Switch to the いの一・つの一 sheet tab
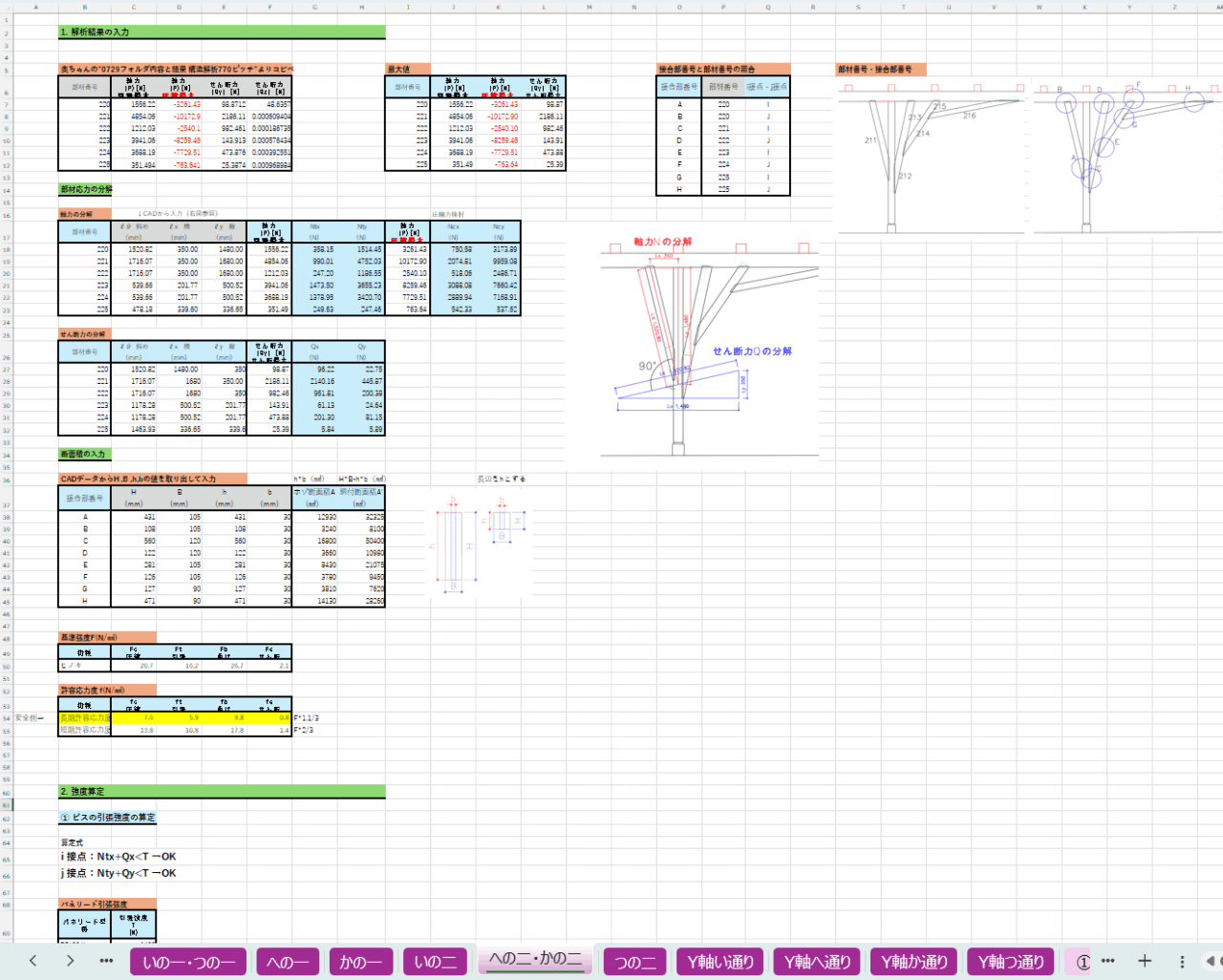The image size is (1223, 980). click(188, 962)
